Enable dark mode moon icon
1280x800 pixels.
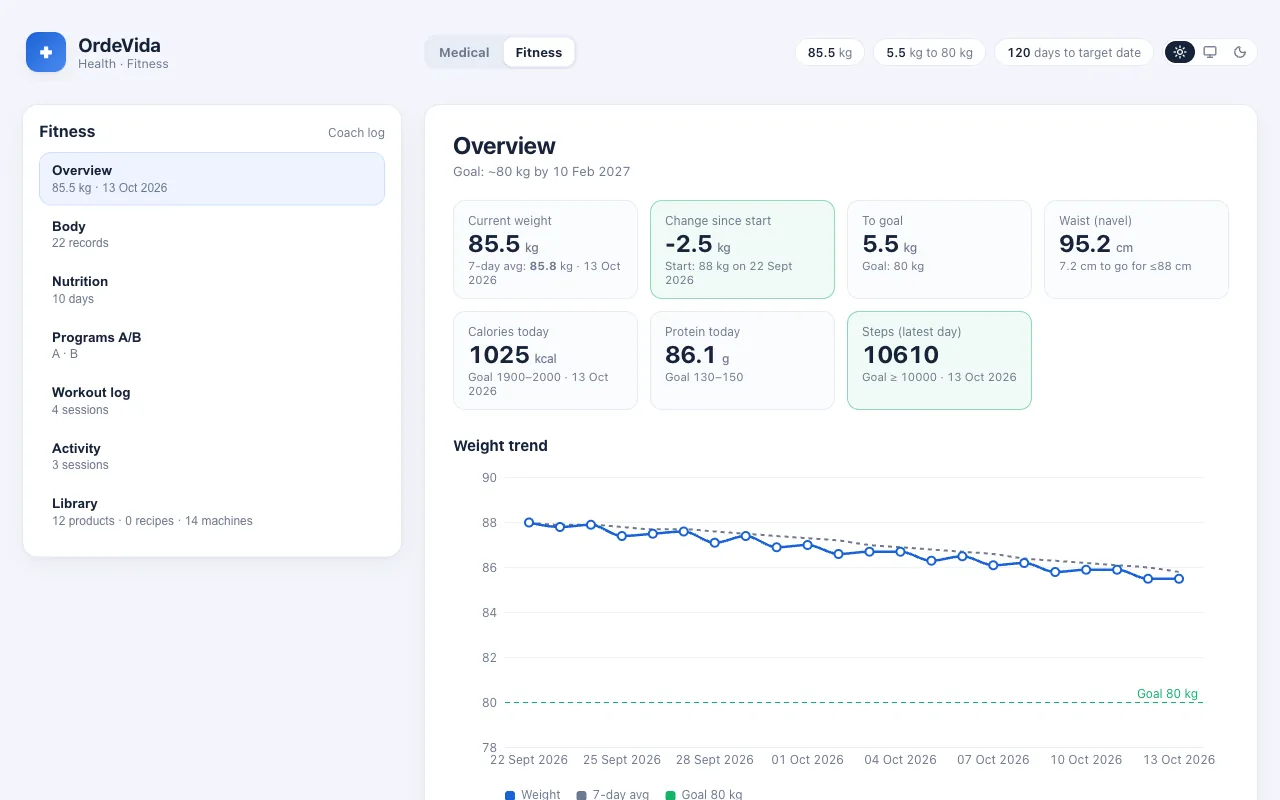1240,52
